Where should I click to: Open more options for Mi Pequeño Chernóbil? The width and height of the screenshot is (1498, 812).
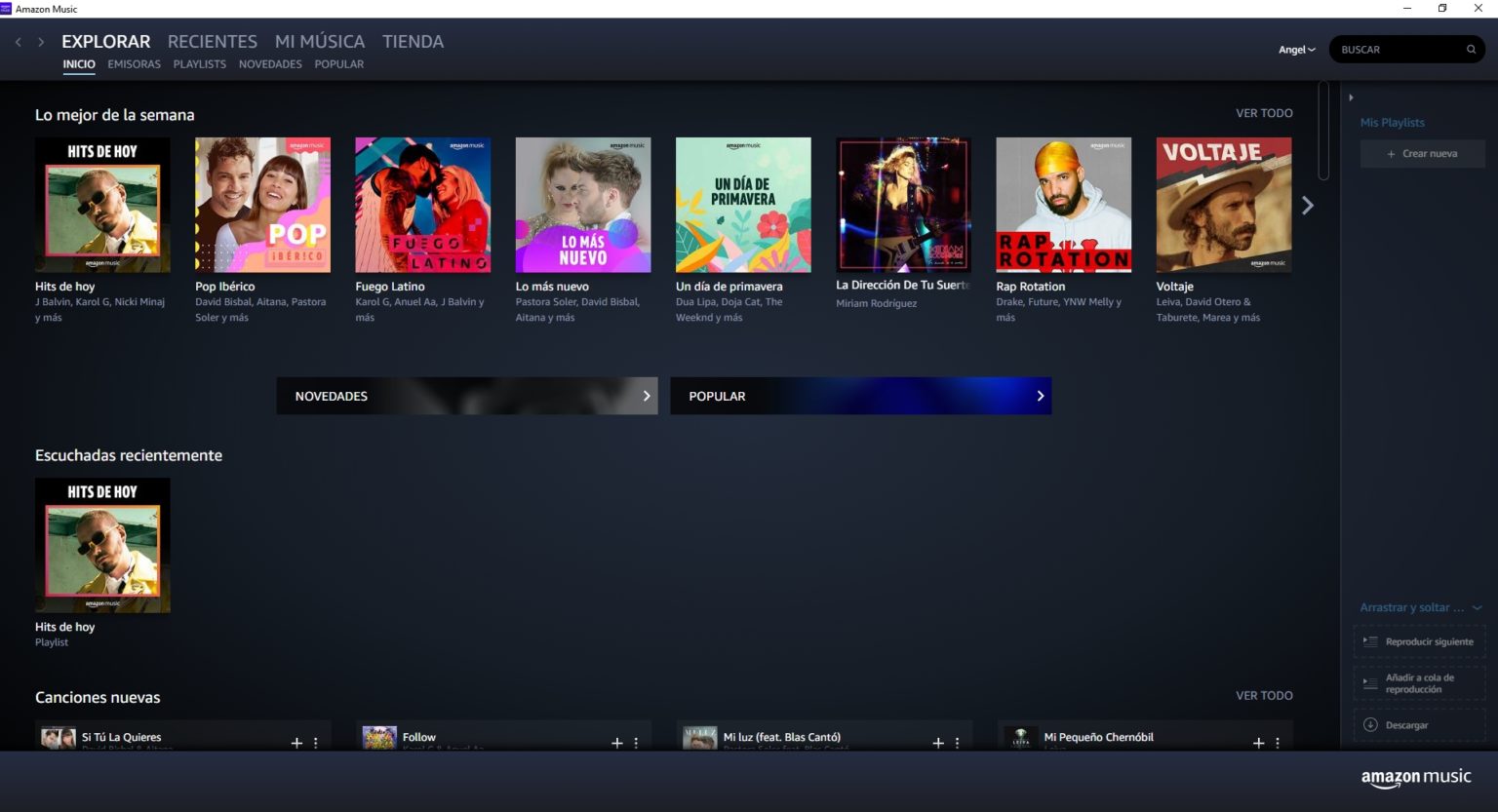pyautogui.click(x=1278, y=743)
